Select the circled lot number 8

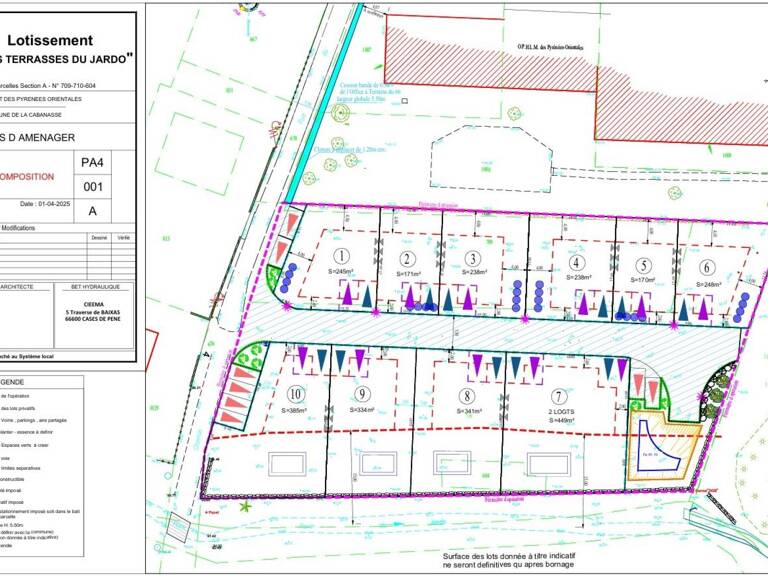[x=467, y=396]
